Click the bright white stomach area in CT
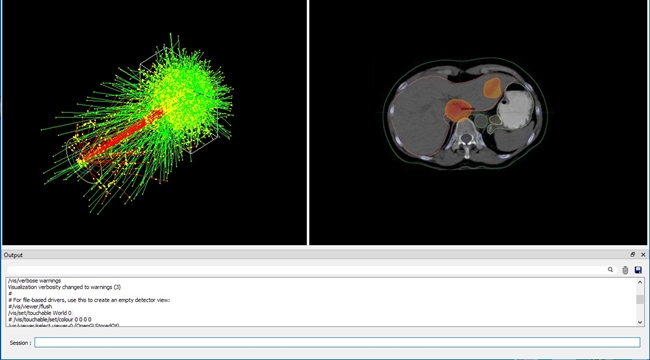This screenshot has height=360, width=650. pyautogui.click(x=513, y=109)
